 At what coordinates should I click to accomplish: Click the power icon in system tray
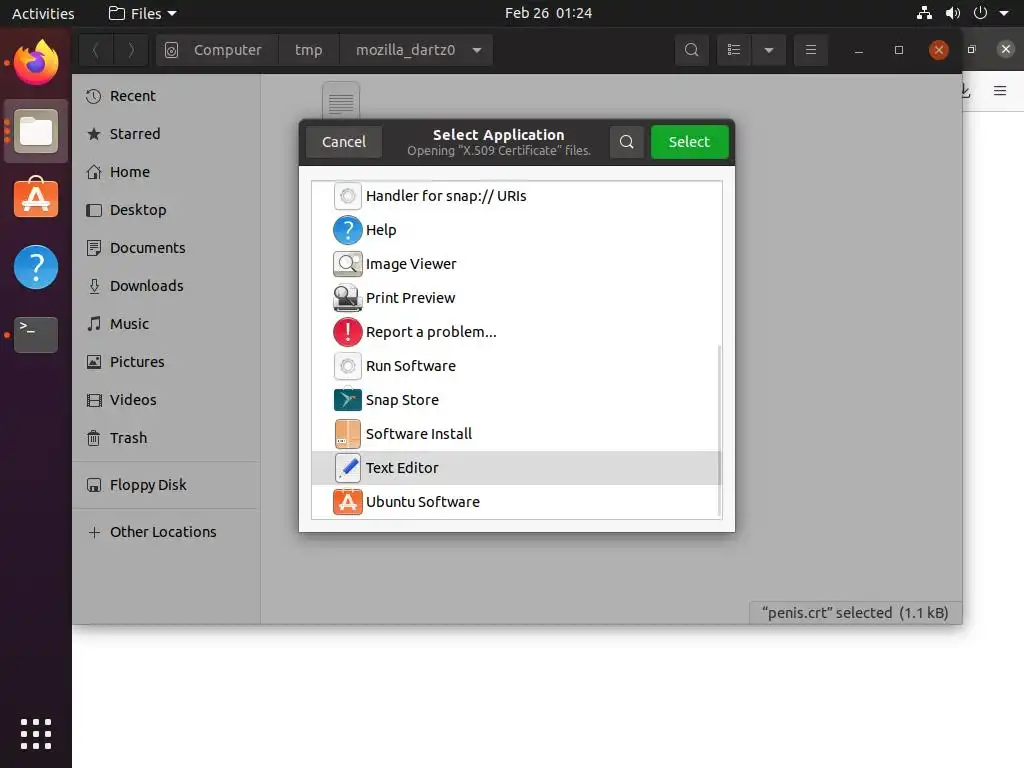pos(980,13)
